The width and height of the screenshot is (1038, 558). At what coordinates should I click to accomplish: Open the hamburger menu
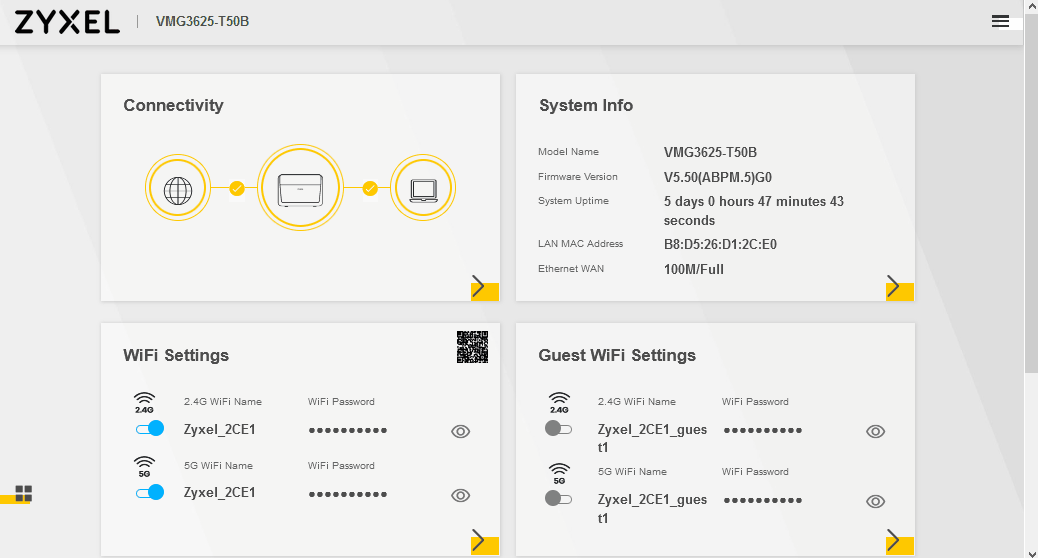(x=1000, y=21)
